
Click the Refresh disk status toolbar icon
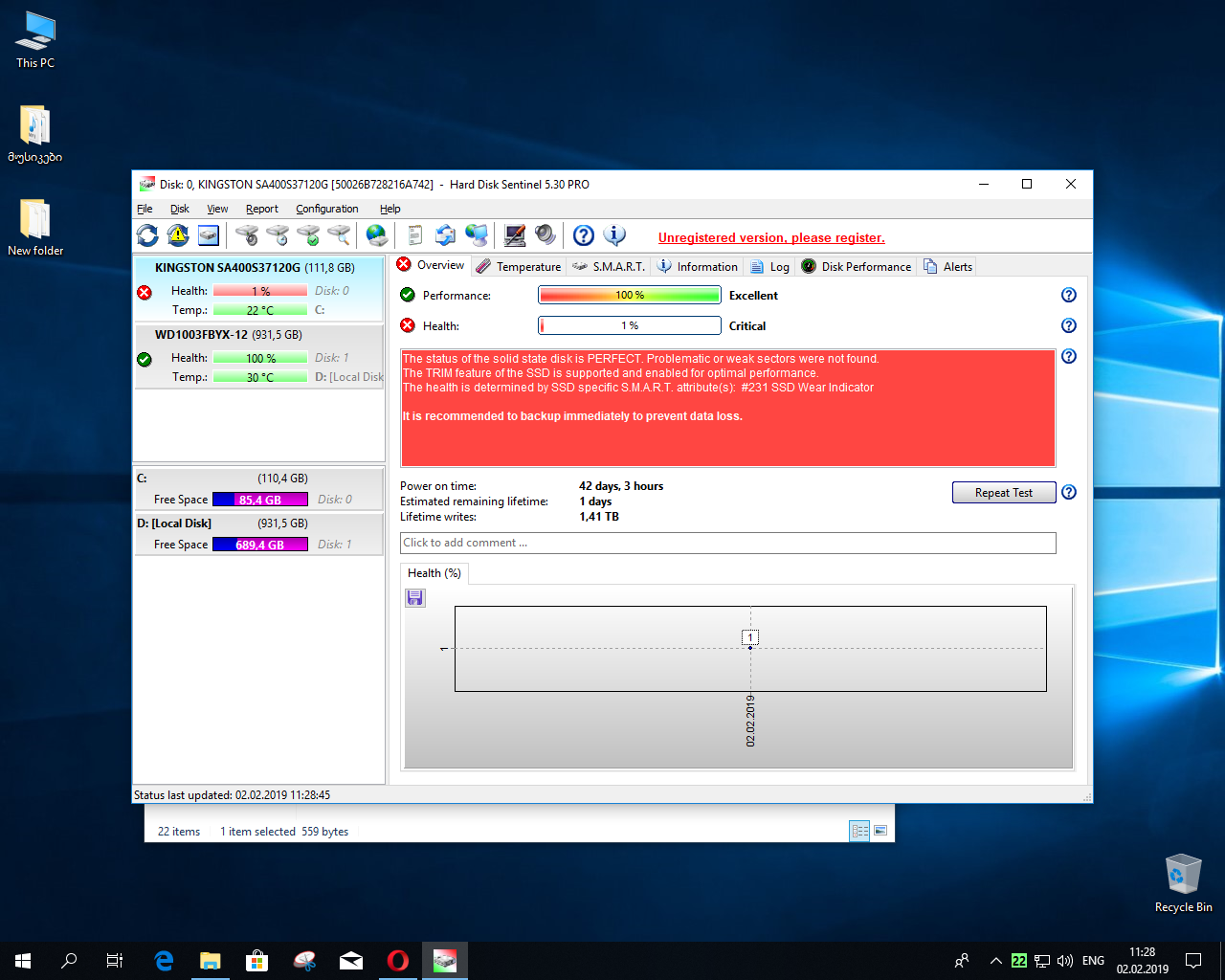147,235
